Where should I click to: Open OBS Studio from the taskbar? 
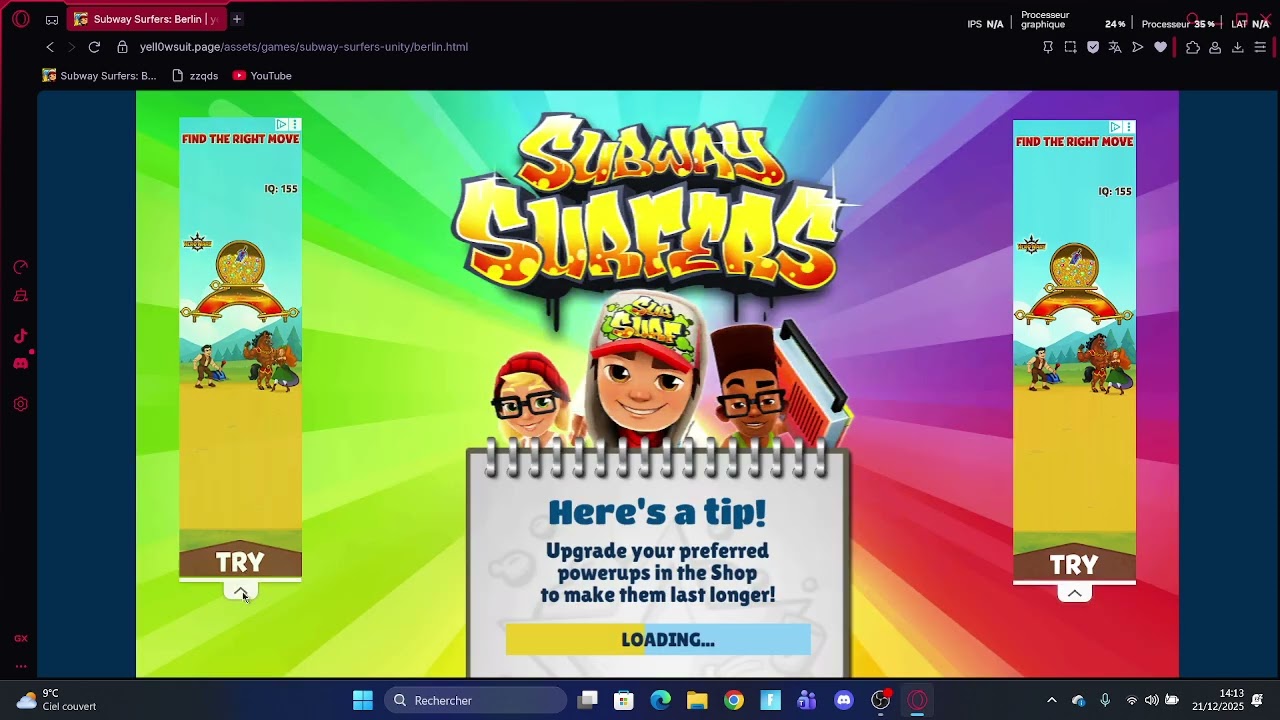881,700
